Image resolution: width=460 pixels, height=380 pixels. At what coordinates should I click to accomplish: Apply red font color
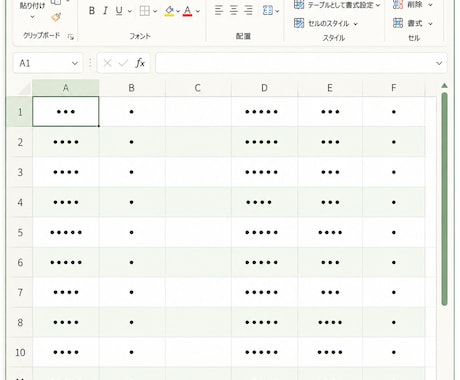click(x=187, y=11)
